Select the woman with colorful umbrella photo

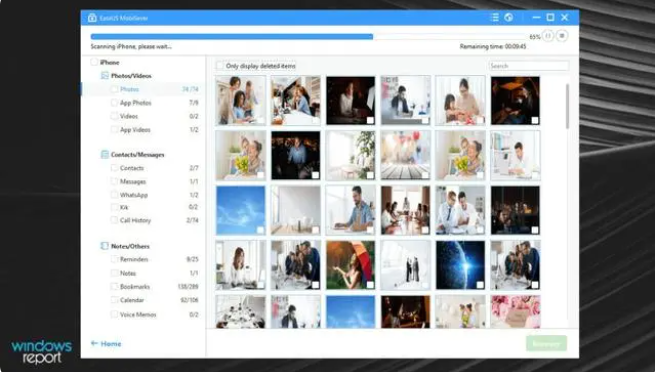[350, 265]
